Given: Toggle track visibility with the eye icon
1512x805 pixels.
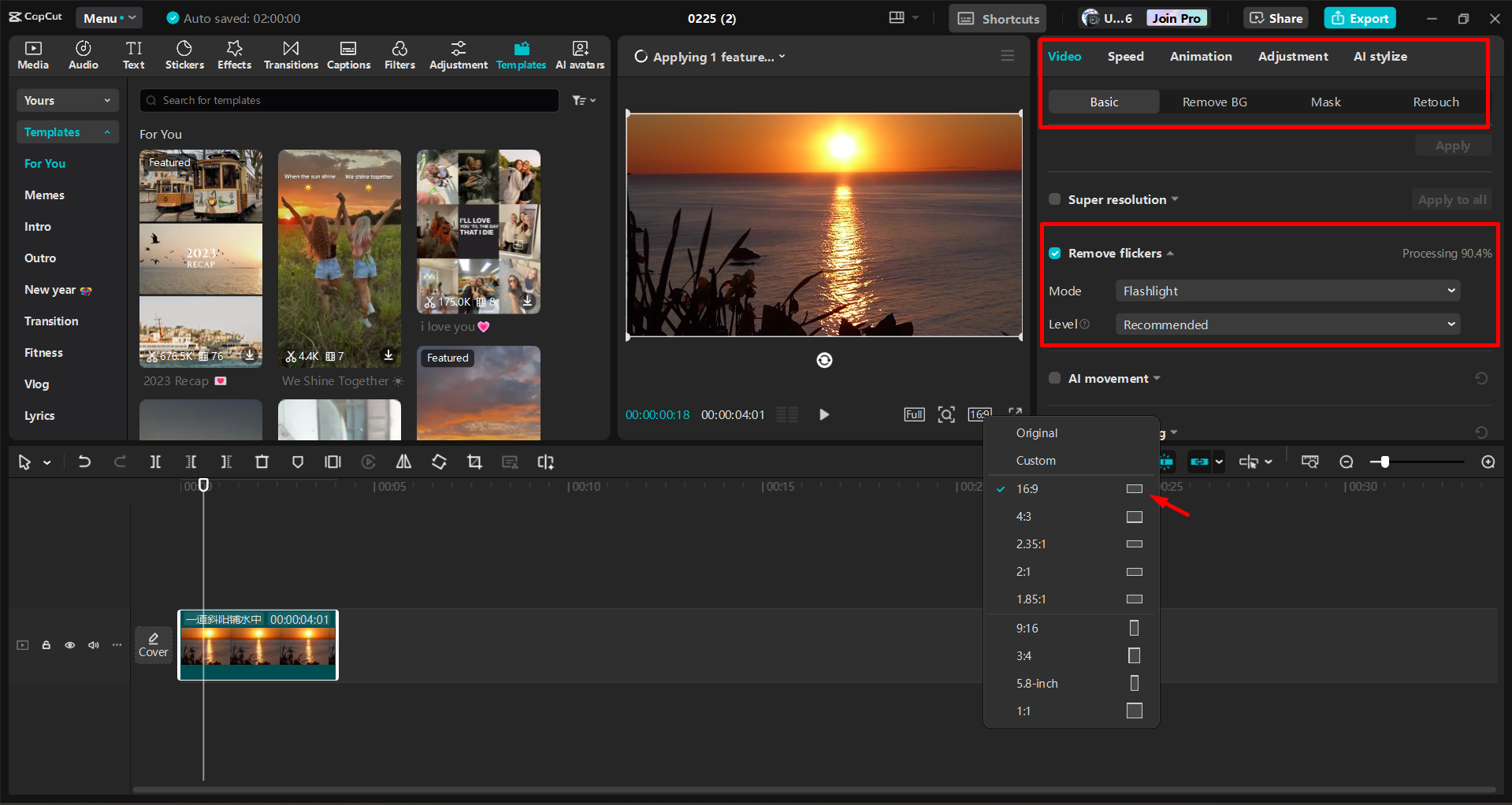Looking at the screenshot, I should [69, 644].
